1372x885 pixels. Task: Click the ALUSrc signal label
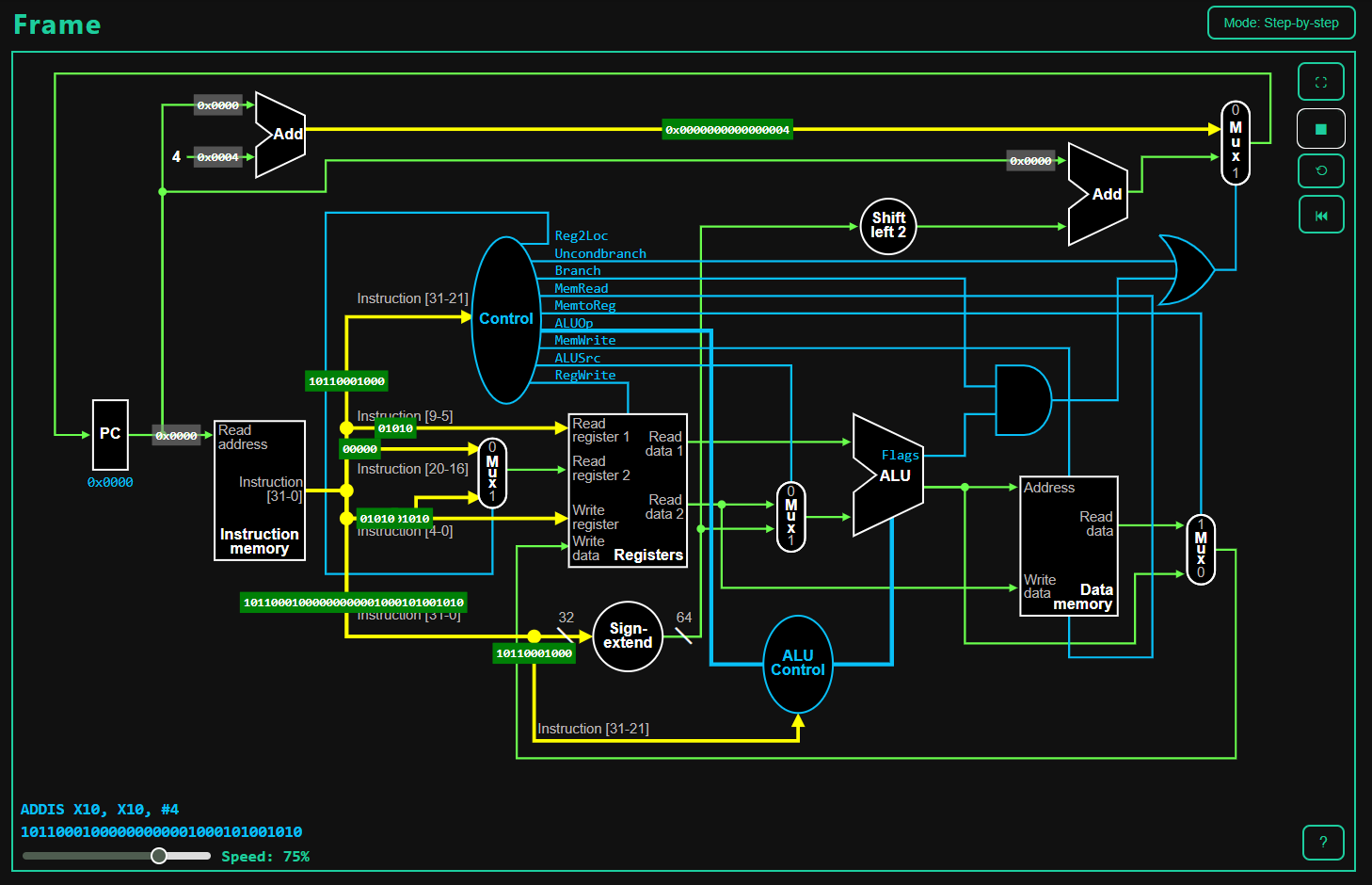tap(578, 358)
